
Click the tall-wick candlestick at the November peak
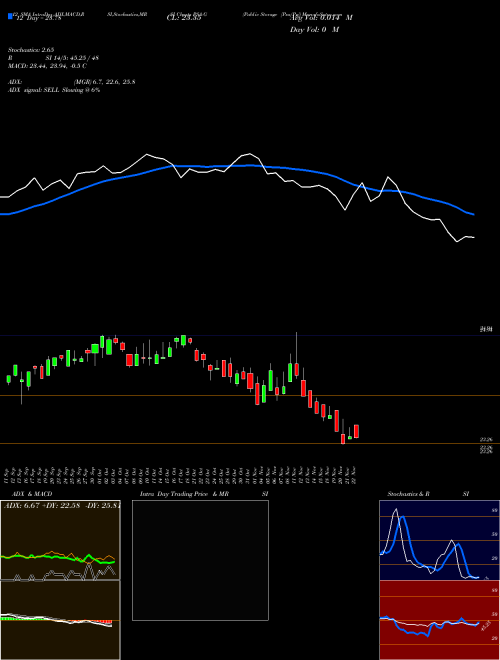coord(296,354)
